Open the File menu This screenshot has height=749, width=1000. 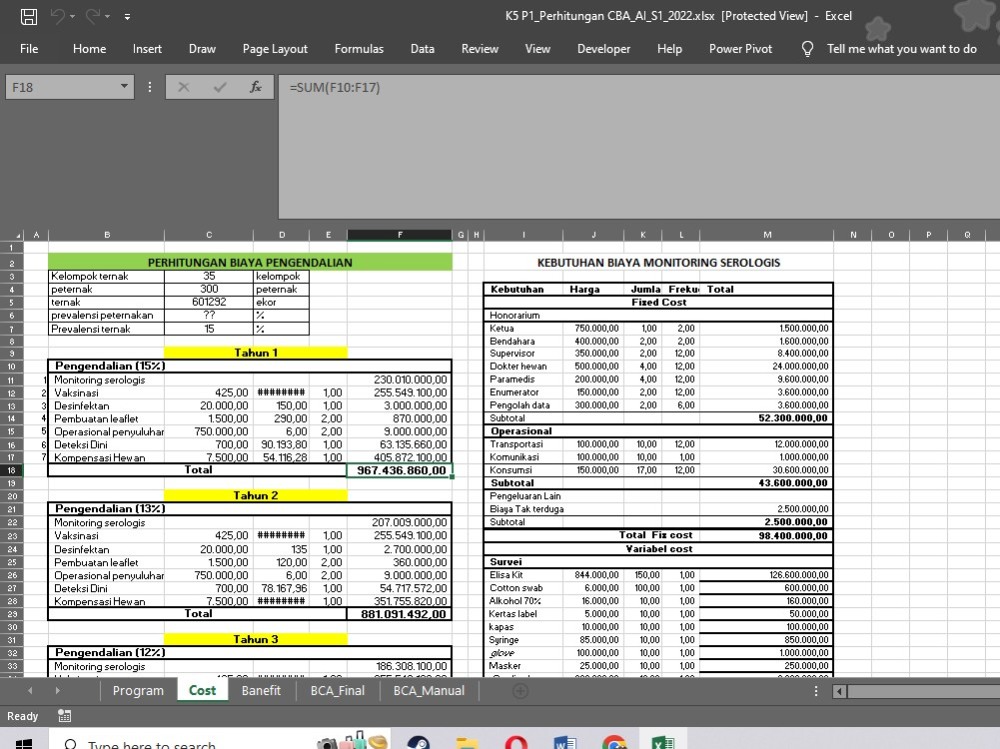[29, 49]
